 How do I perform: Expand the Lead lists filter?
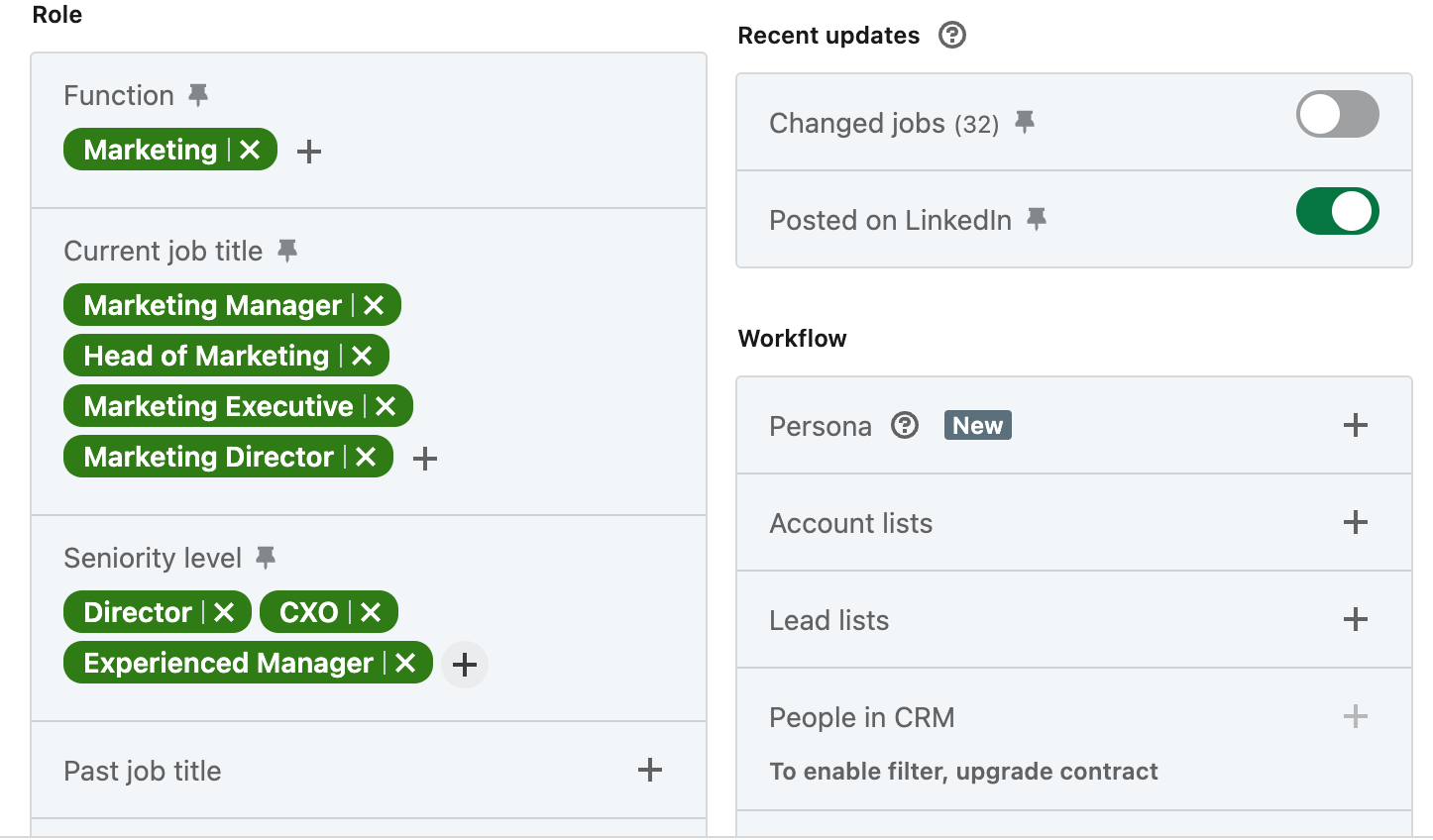tap(1074, 619)
